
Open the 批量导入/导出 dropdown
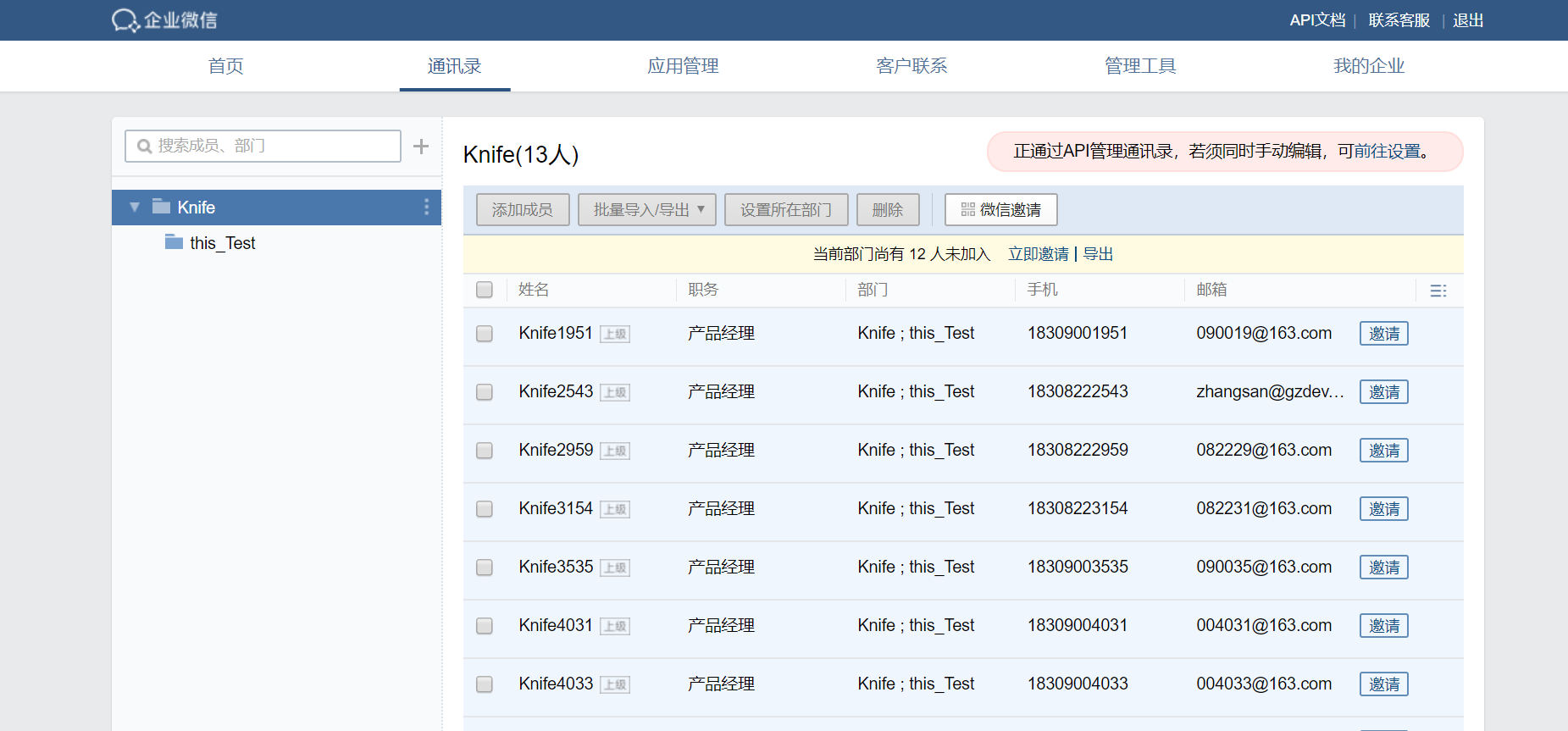[647, 210]
